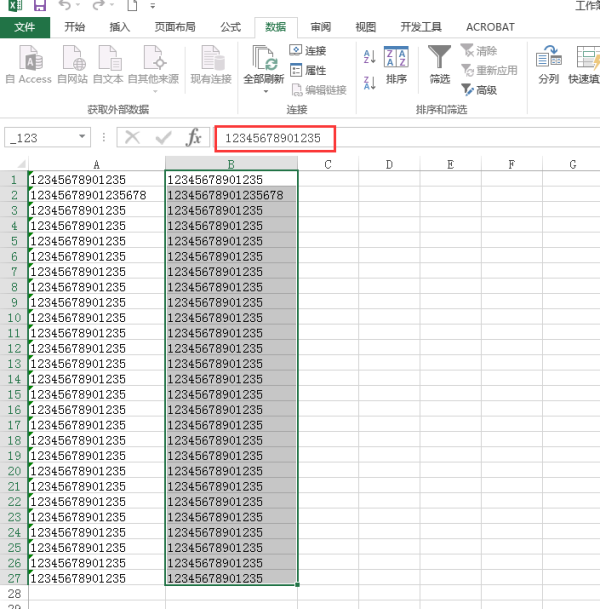Click Properties (属性) in Connections group

pyautogui.click(x=309, y=70)
